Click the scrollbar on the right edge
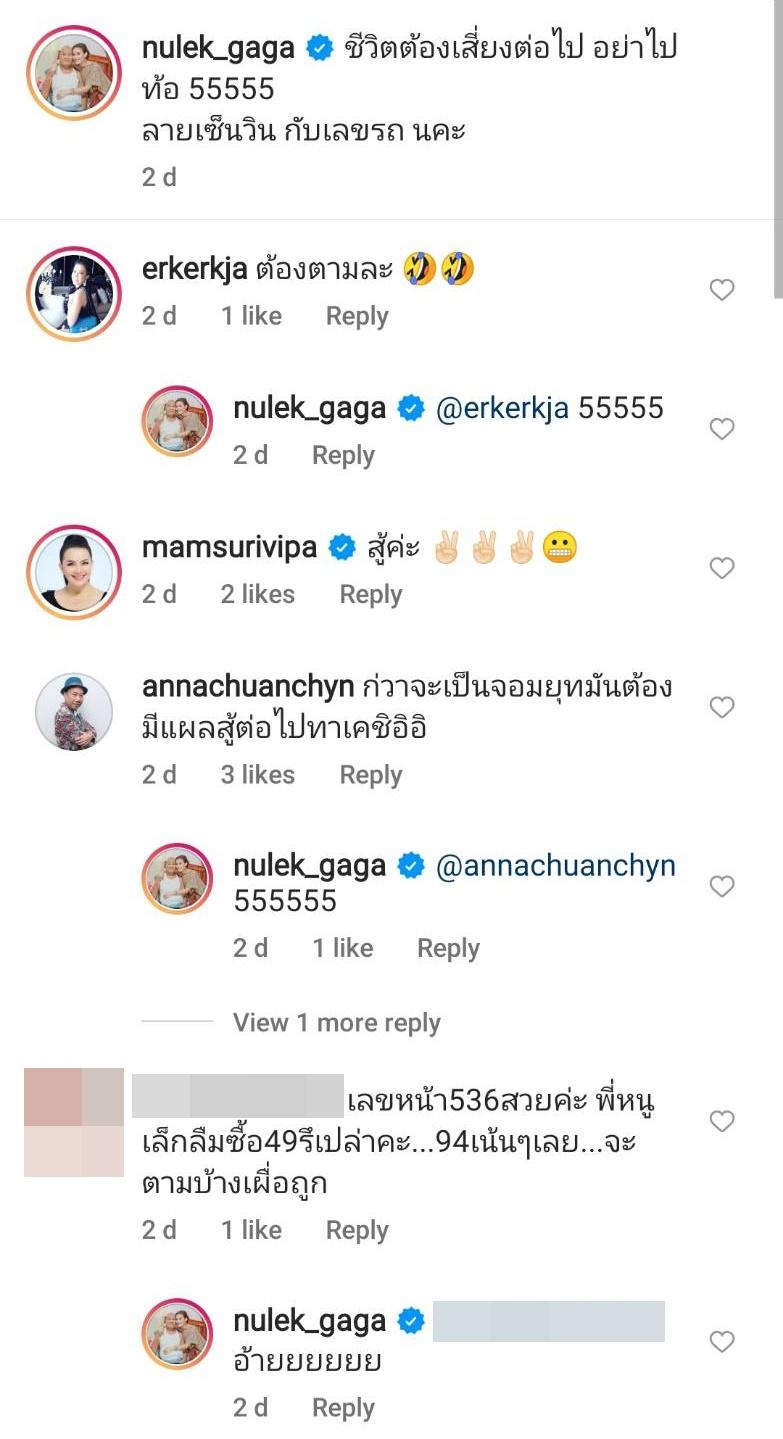 click(x=778, y=150)
